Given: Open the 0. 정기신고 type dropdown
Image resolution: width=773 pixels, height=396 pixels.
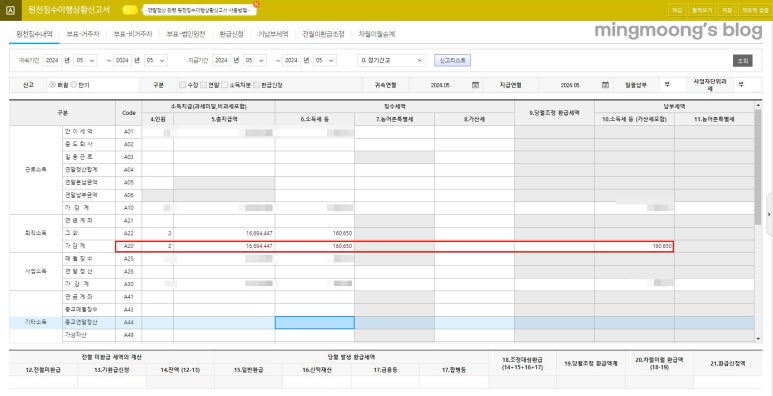Looking at the screenshot, I should (391, 60).
